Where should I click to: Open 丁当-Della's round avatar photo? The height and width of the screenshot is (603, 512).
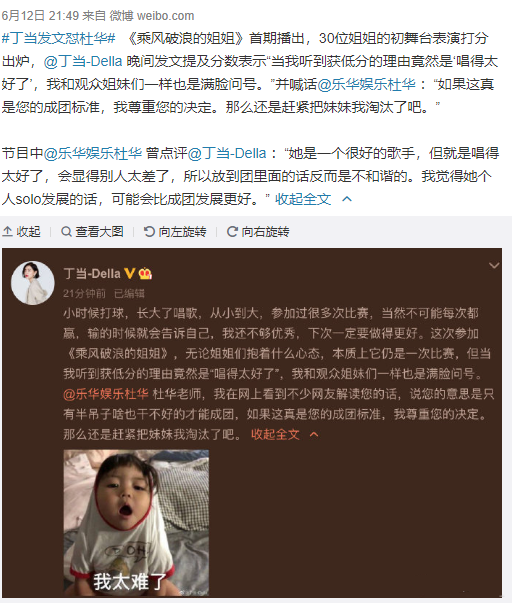[x=33, y=283]
